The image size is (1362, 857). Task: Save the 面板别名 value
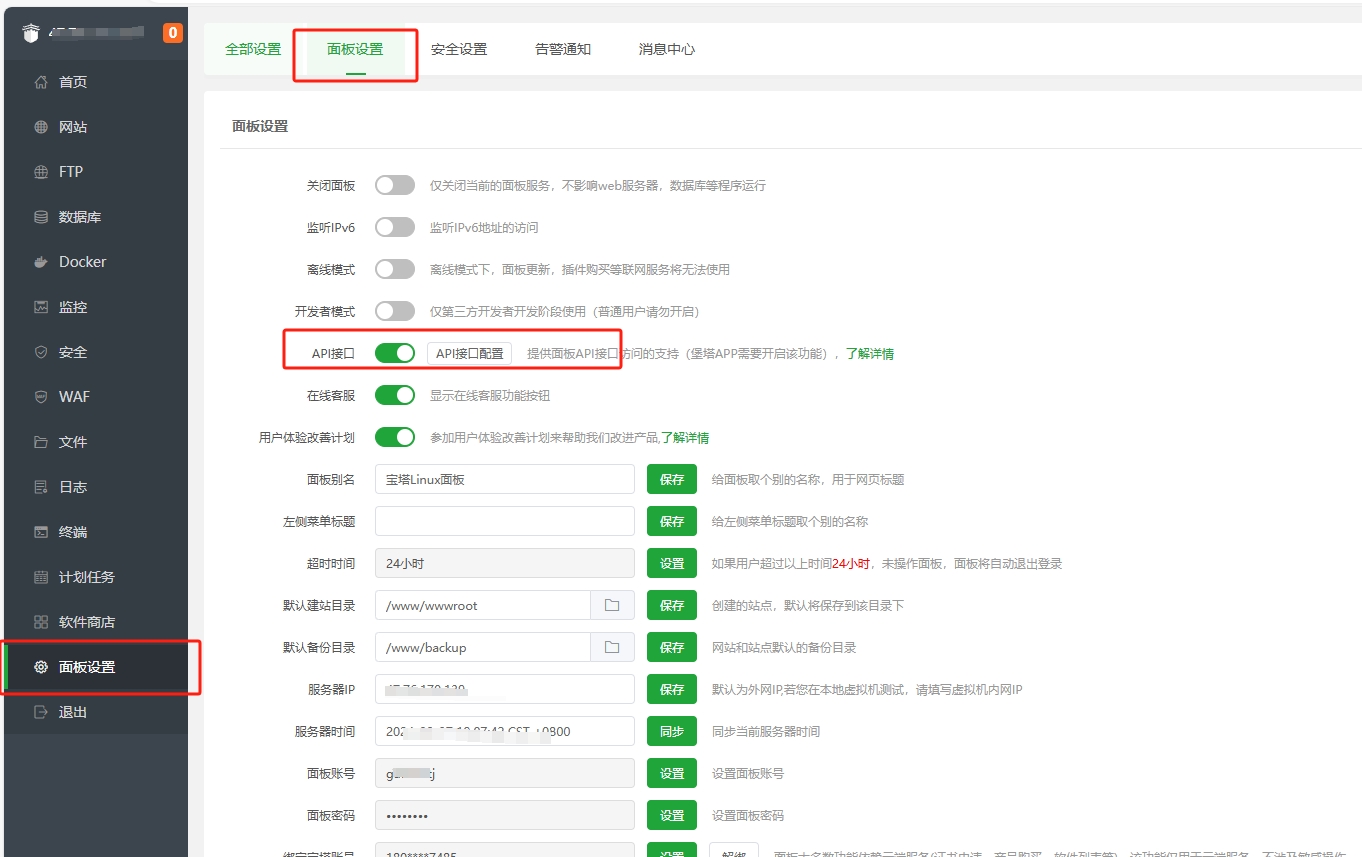pos(672,479)
